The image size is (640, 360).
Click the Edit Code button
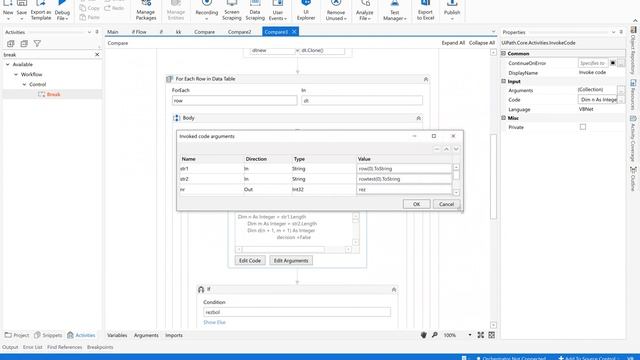point(250,260)
